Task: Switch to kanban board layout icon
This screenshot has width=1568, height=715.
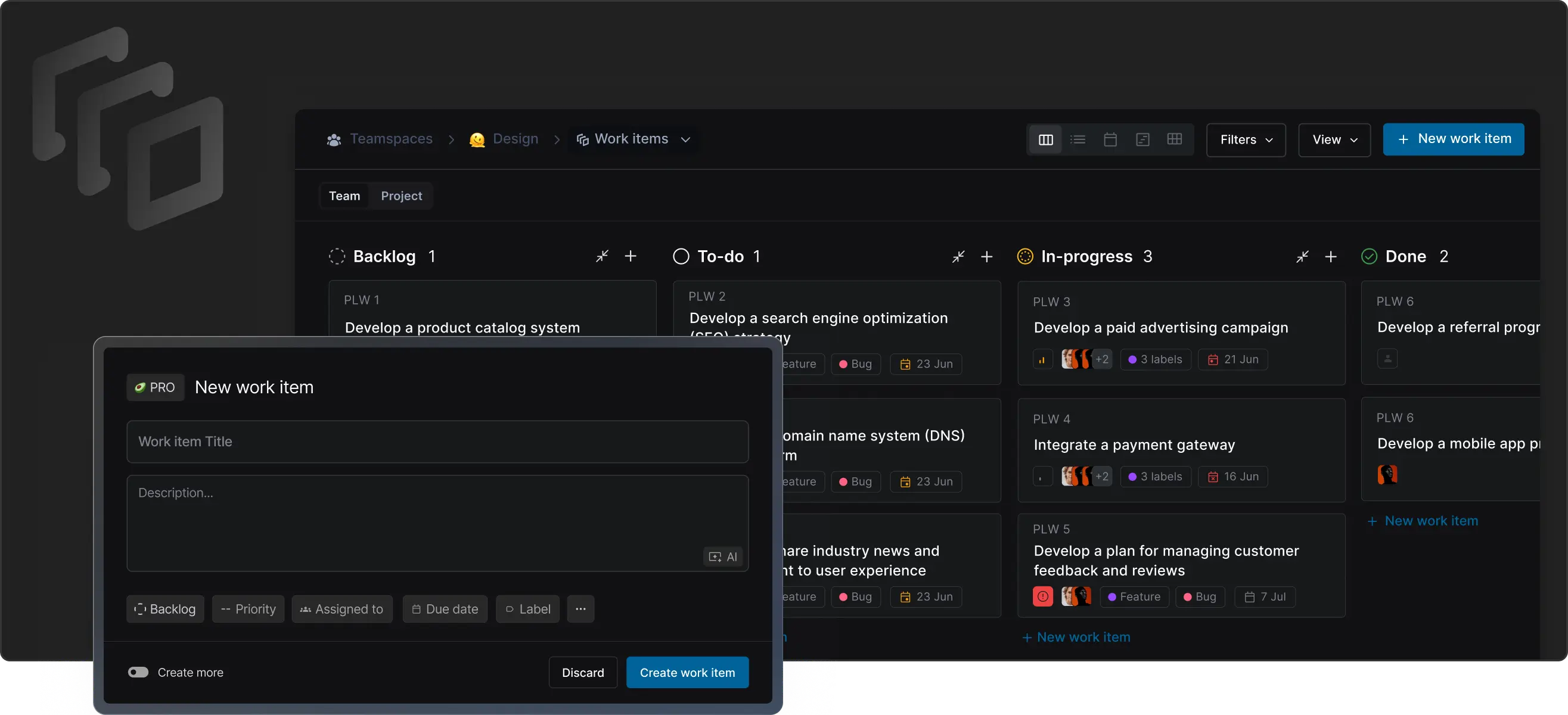Action: (1045, 140)
